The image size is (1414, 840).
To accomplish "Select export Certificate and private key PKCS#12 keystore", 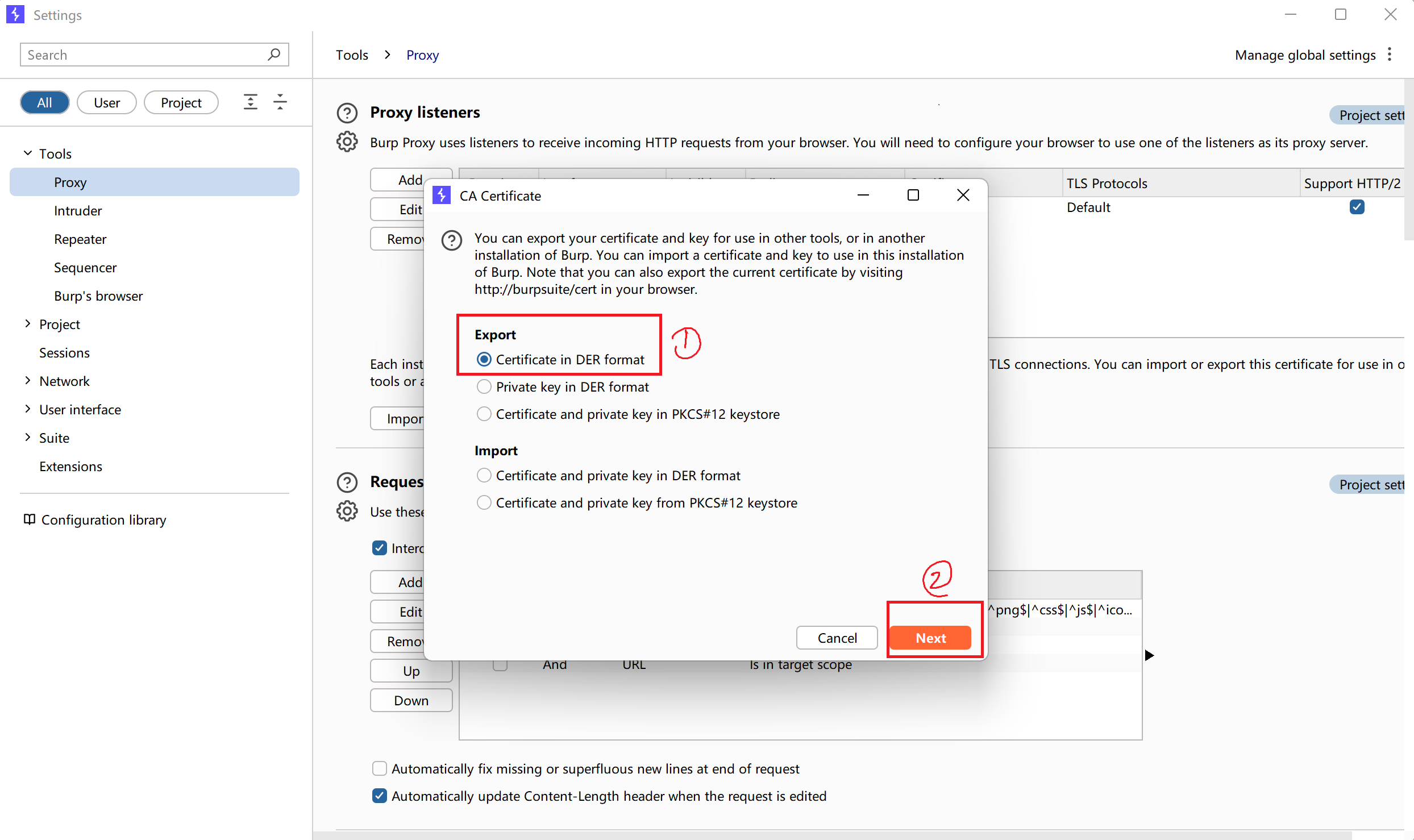I will point(484,414).
